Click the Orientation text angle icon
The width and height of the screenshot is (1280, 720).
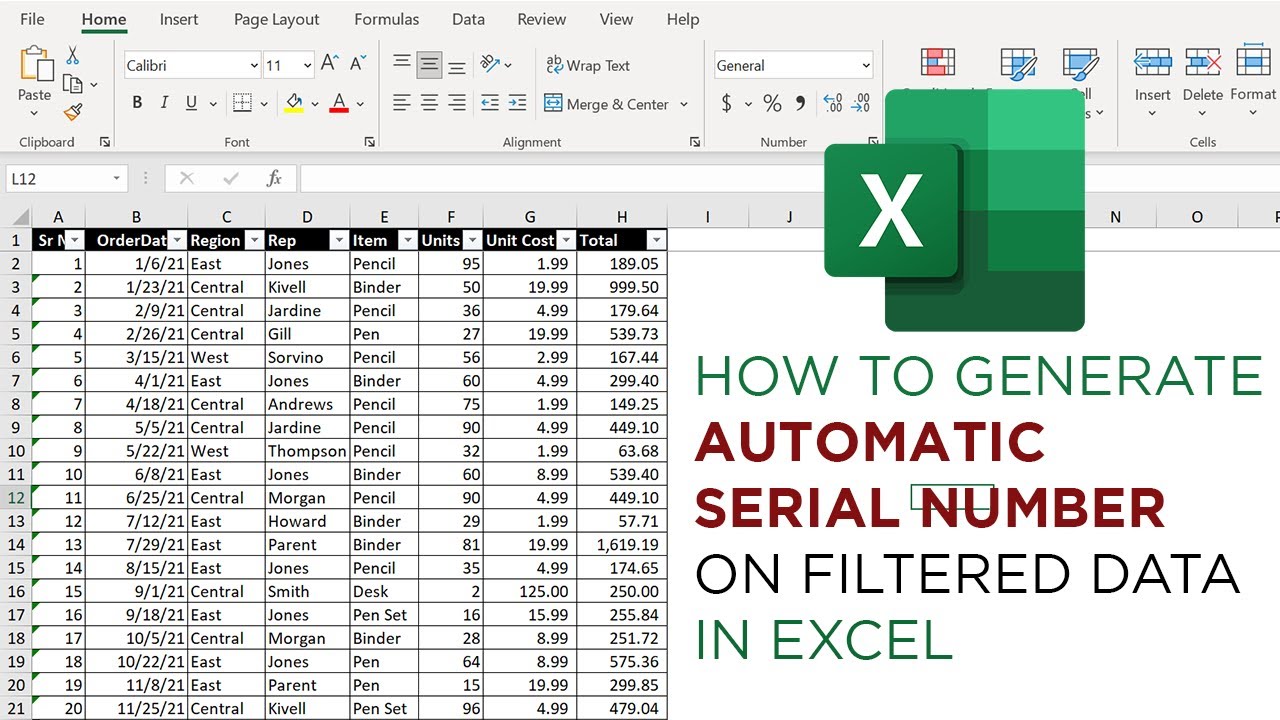click(490, 65)
